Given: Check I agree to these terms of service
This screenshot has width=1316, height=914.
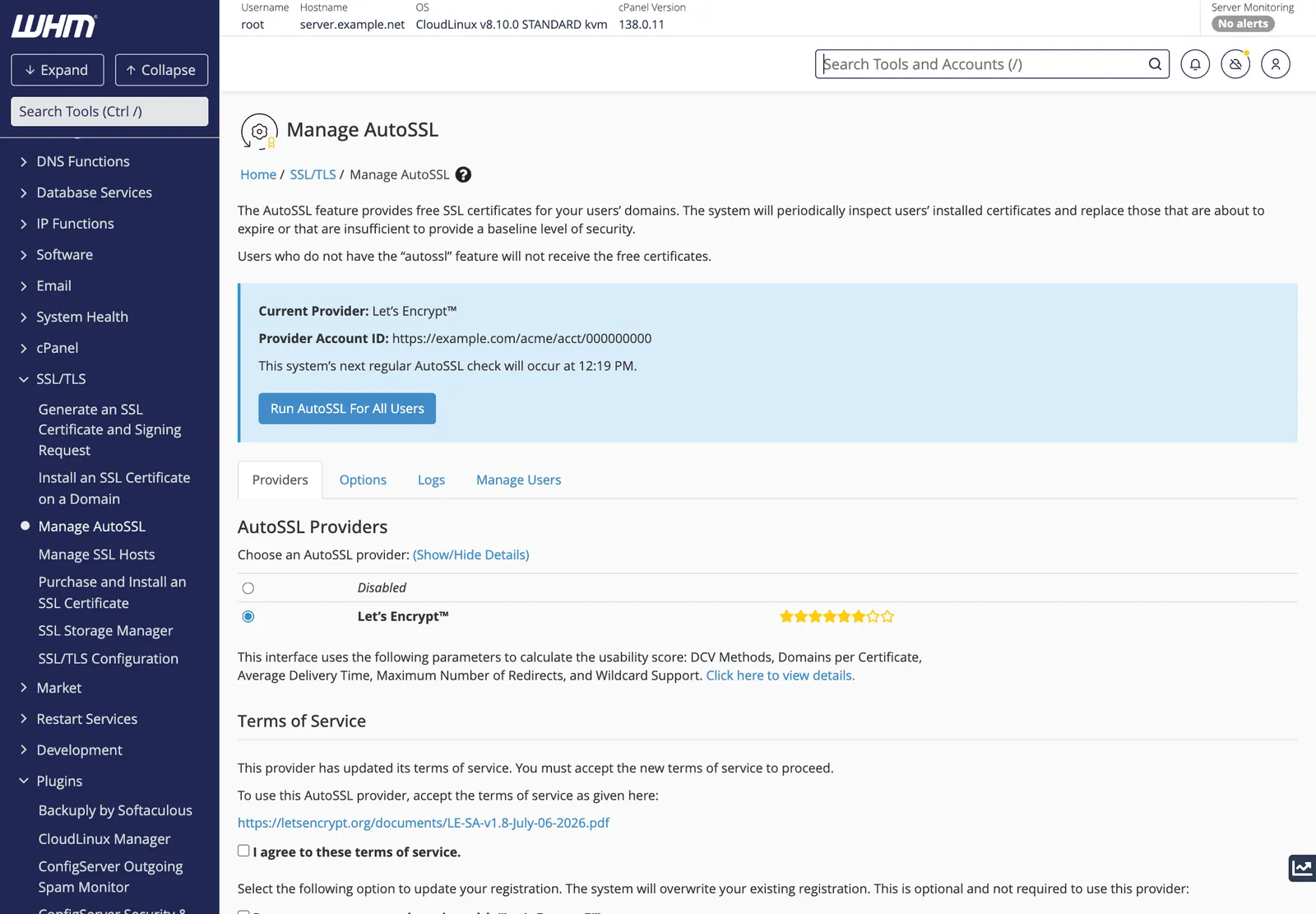Looking at the screenshot, I should coord(243,851).
